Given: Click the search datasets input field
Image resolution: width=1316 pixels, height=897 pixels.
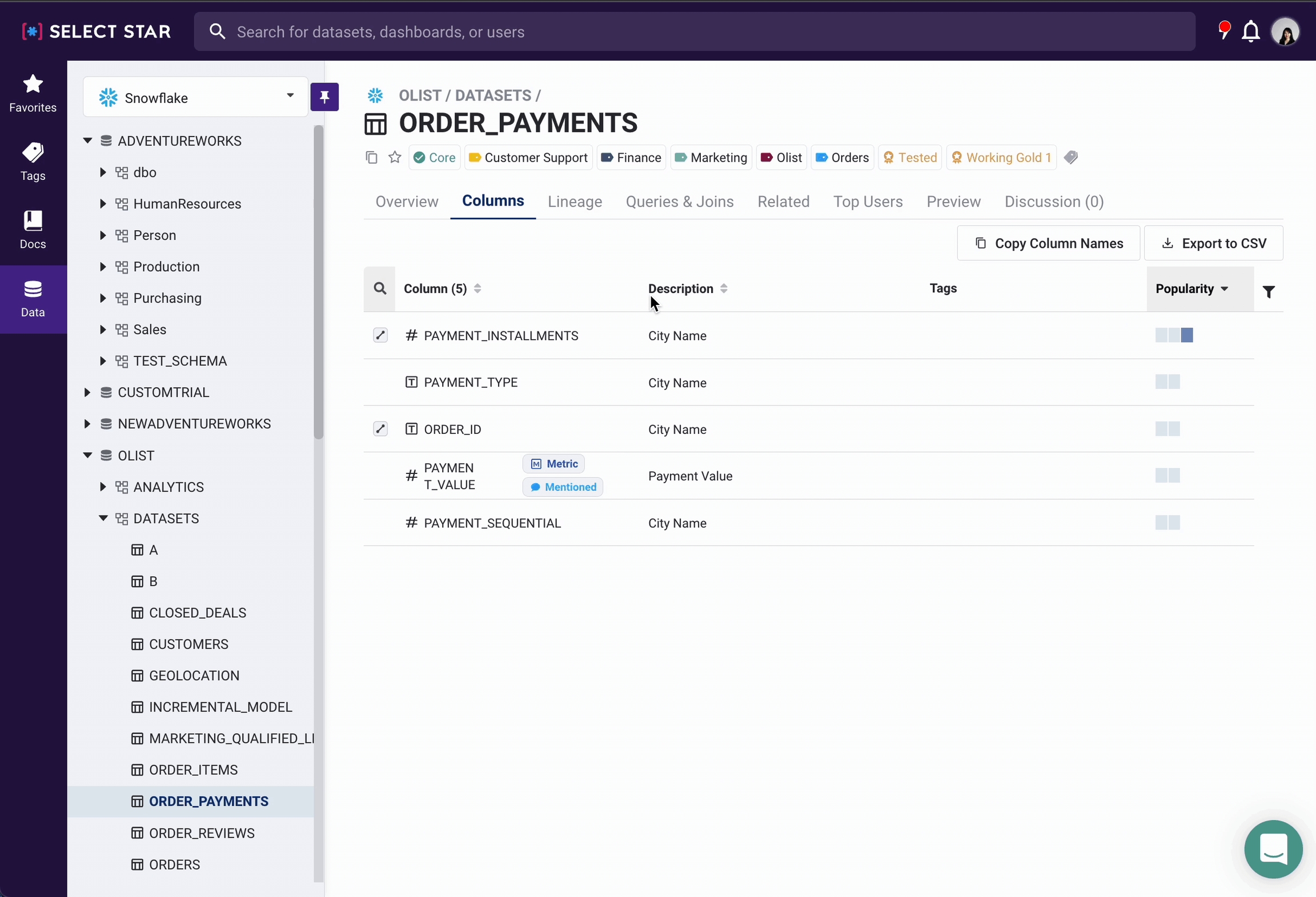Looking at the screenshot, I should pos(694,32).
